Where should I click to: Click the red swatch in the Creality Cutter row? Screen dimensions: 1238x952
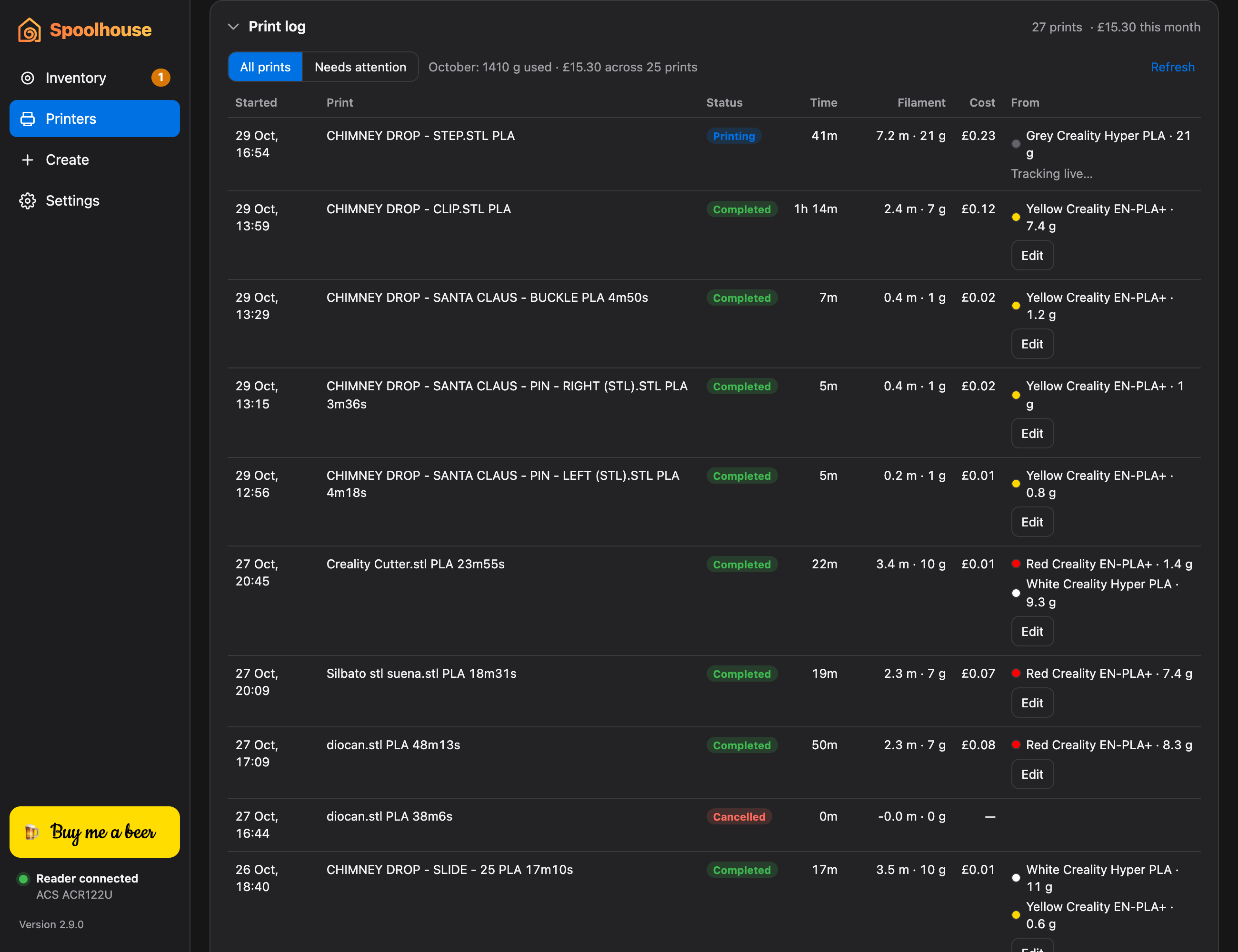[x=1016, y=563]
